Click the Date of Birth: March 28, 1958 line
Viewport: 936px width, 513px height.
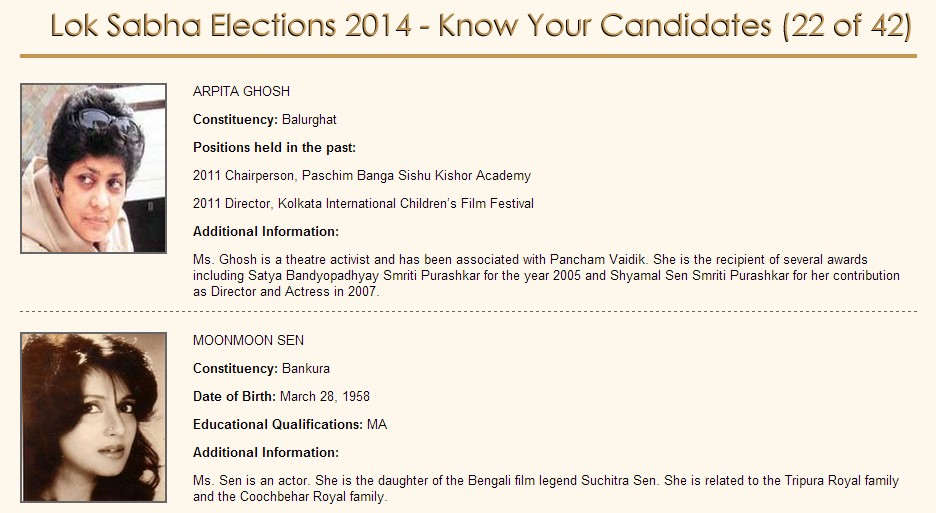click(x=281, y=397)
